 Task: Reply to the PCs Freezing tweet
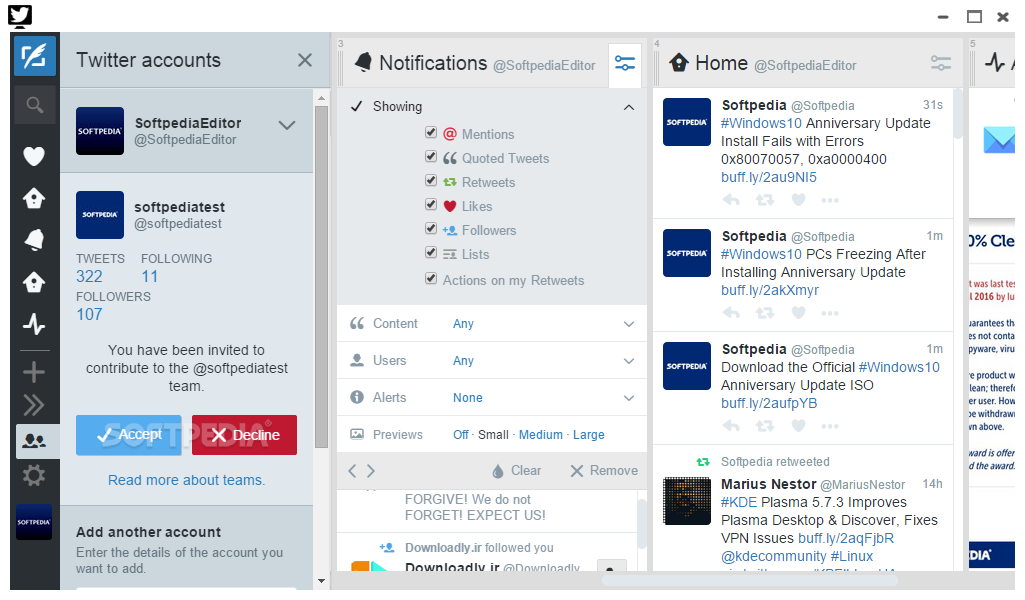[x=731, y=313]
